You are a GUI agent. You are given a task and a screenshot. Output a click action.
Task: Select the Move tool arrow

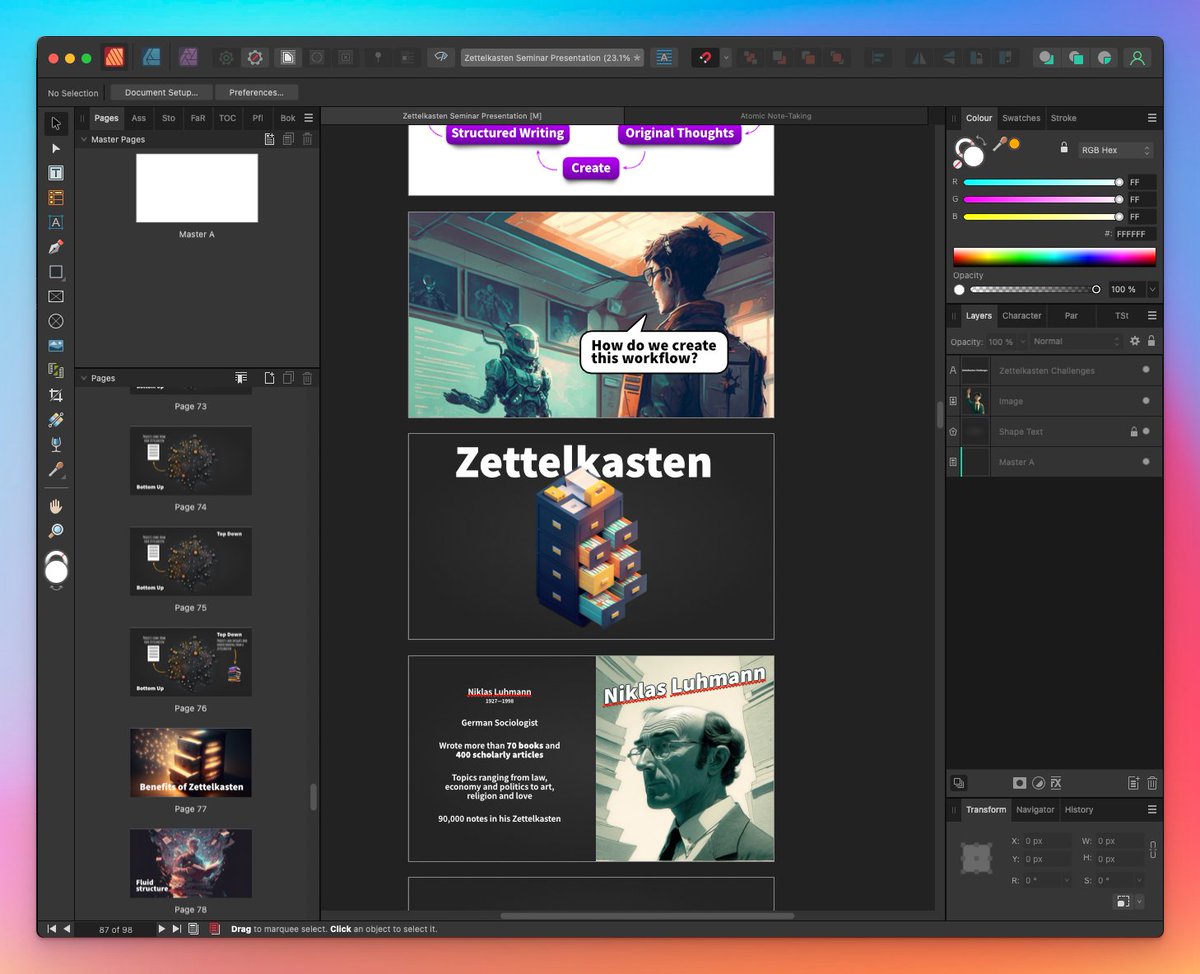pos(56,124)
